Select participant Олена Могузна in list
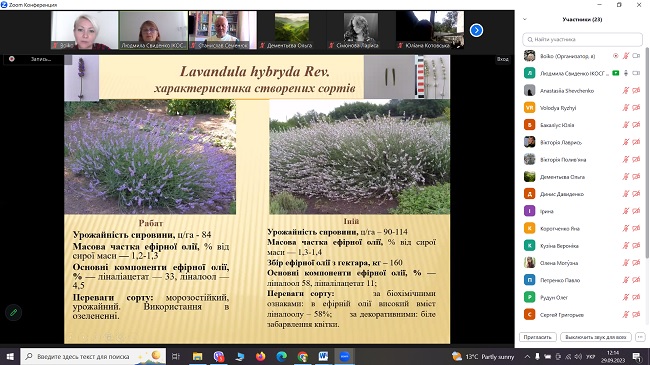The width and height of the screenshot is (650, 365). pyautogui.click(x=582, y=263)
